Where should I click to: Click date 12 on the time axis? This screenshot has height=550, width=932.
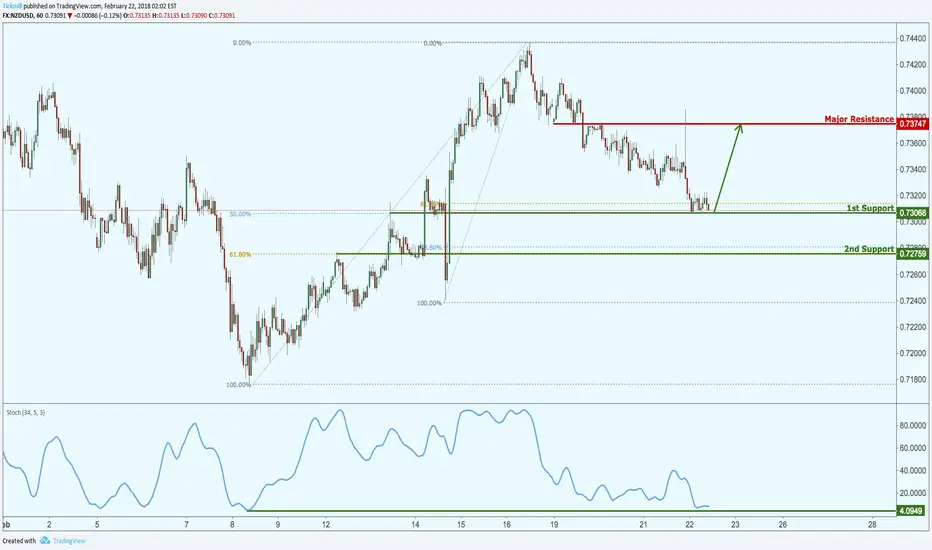coord(326,525)
